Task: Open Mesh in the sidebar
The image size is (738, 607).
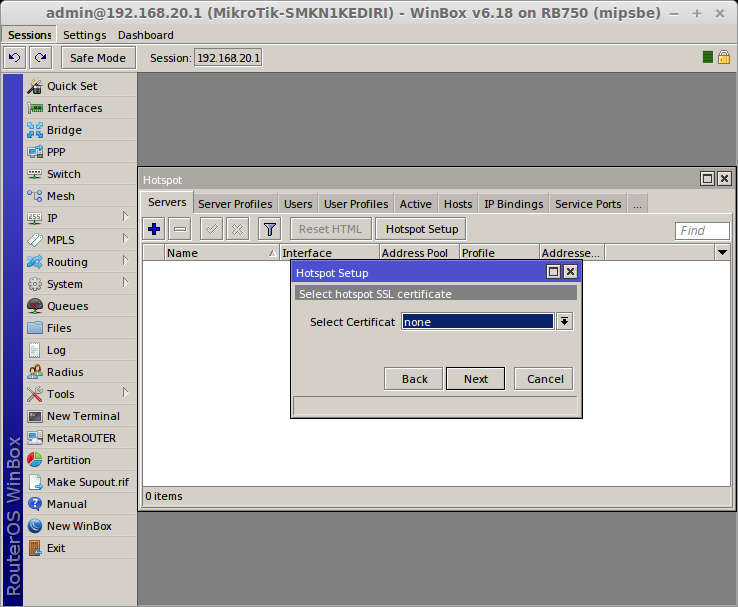Action: [80, 196]
